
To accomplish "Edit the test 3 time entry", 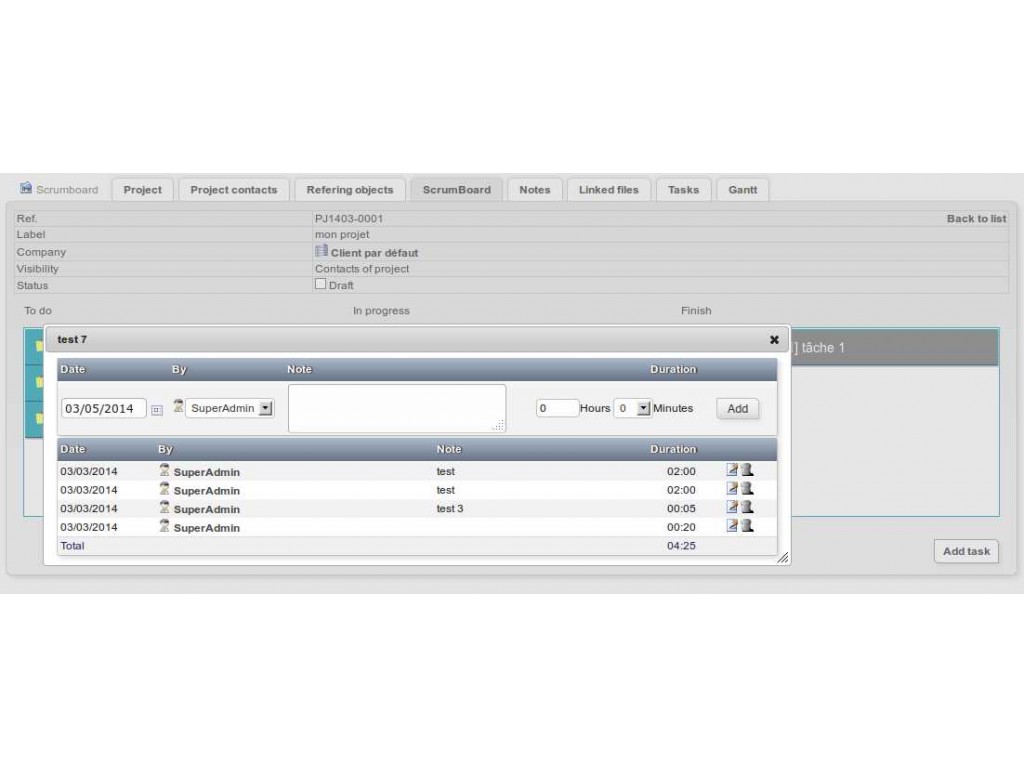I will (732, 507).
